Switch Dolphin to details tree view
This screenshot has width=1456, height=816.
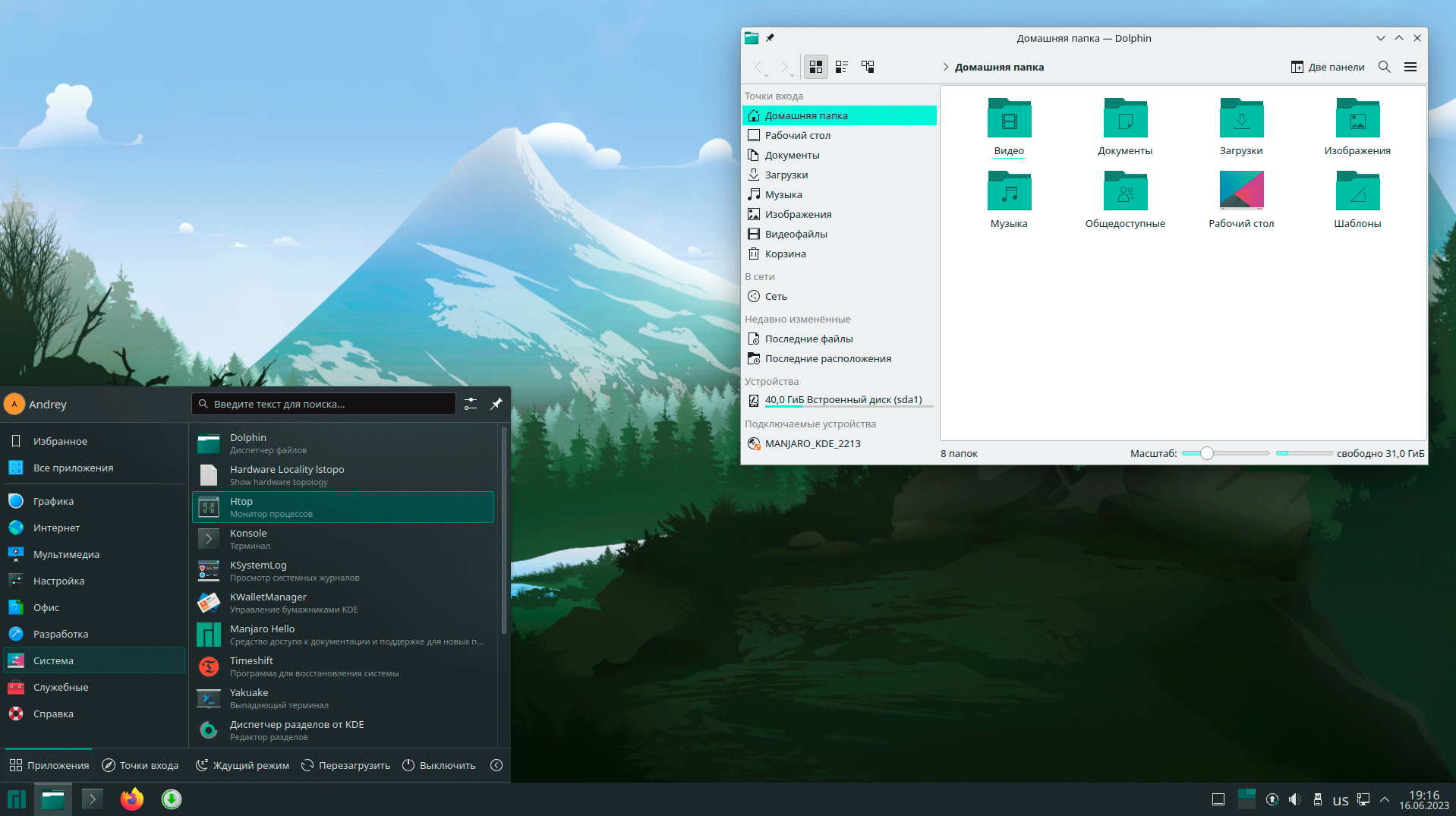click(868, 67)
